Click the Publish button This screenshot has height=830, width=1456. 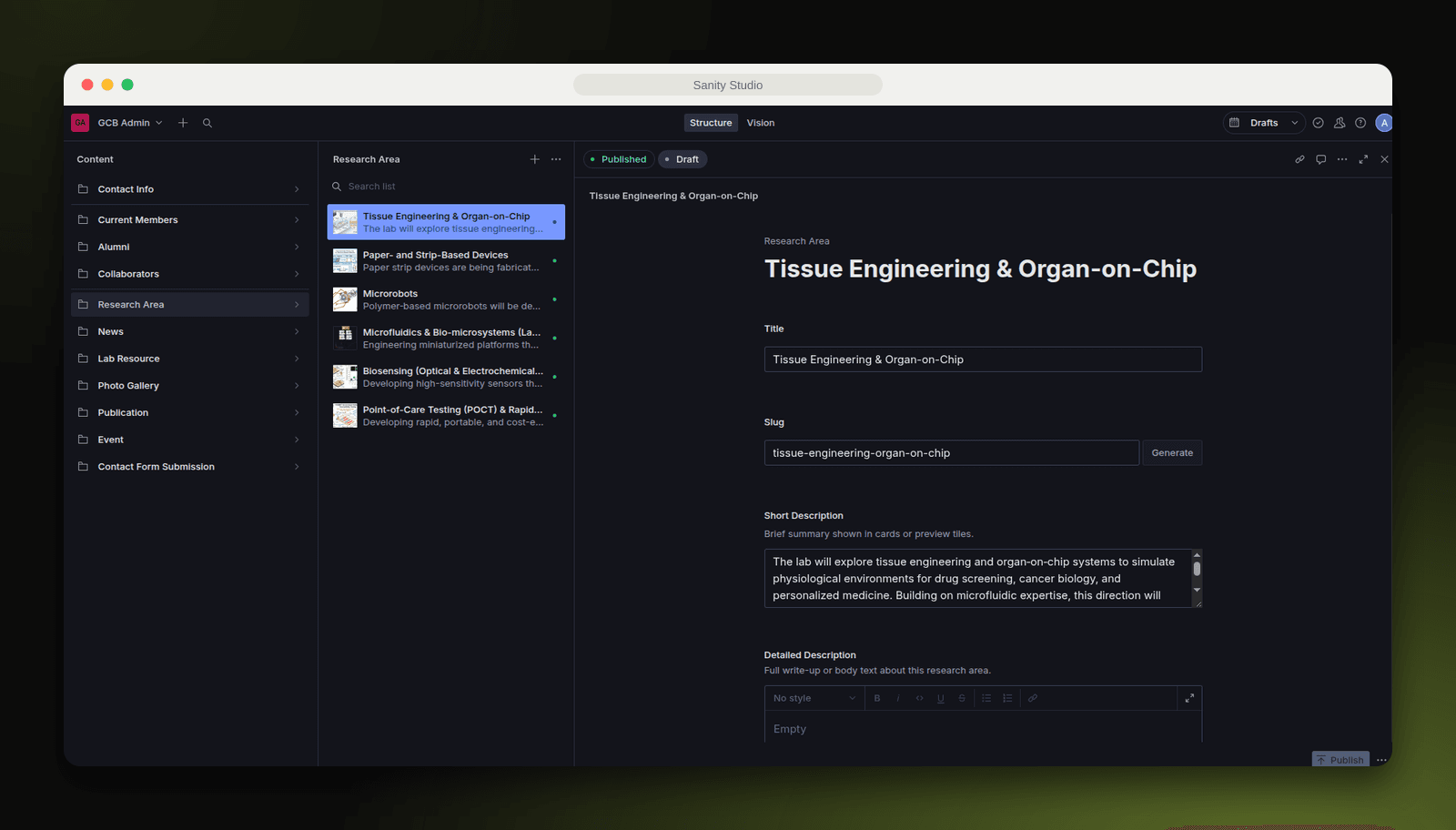click(1340, 760)
